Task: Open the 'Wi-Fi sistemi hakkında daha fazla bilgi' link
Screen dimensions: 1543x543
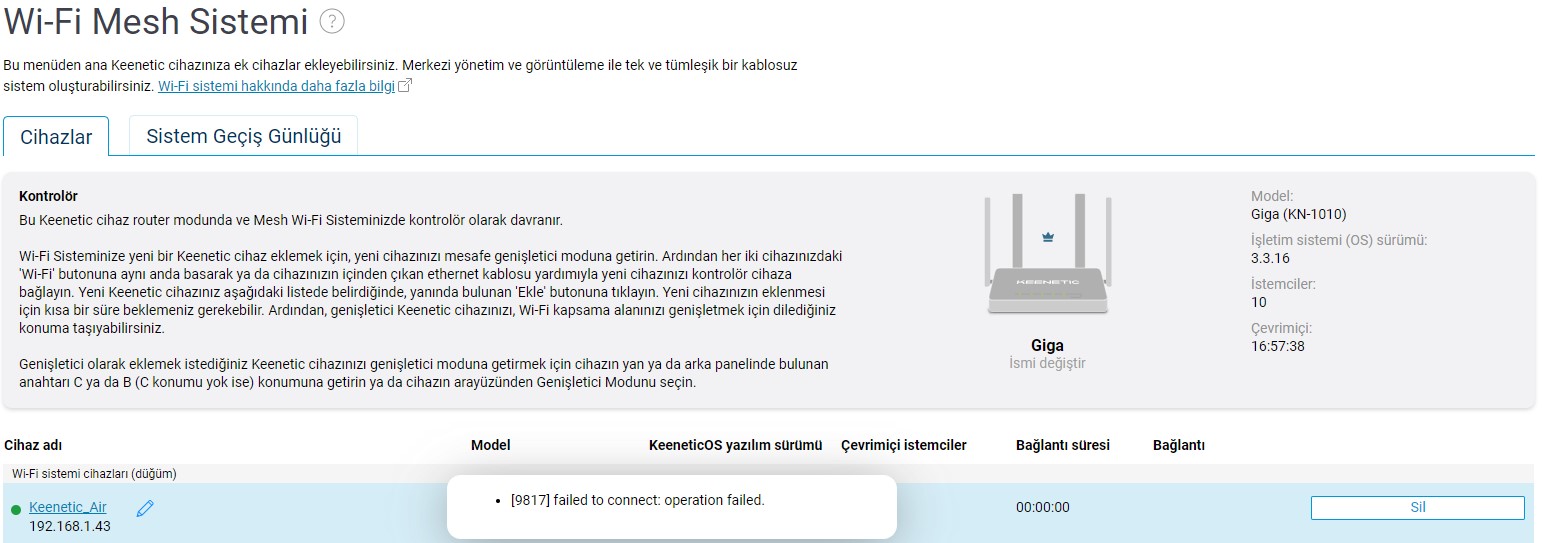Action: (276, 86)
